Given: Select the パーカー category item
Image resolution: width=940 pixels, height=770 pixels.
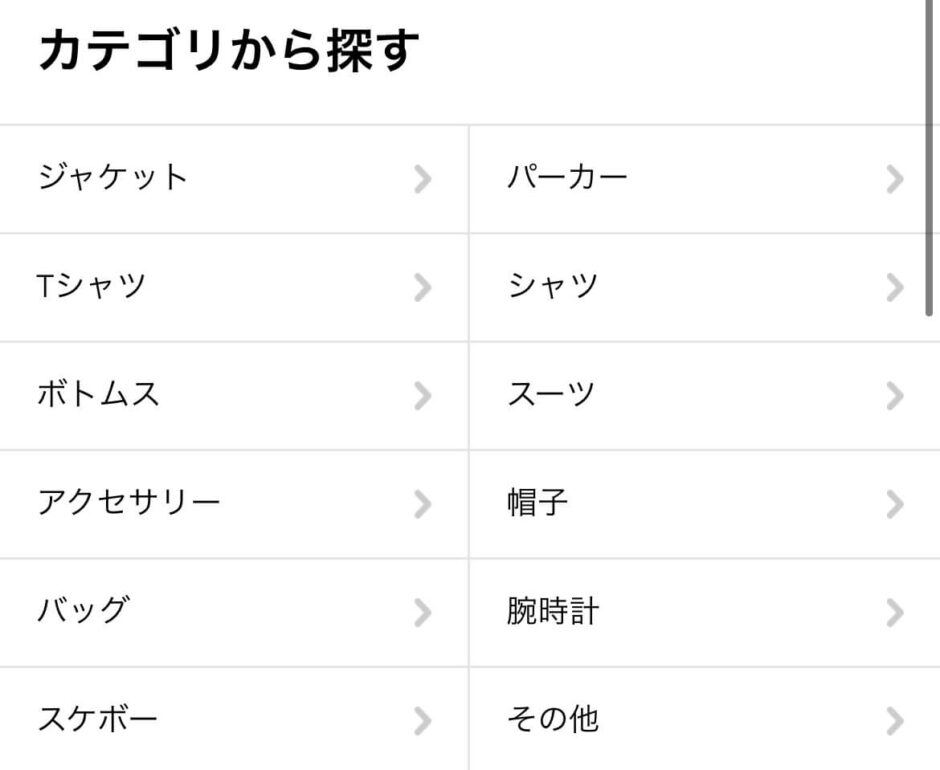Looking at the screenshot, I should [x=567, y=179].
